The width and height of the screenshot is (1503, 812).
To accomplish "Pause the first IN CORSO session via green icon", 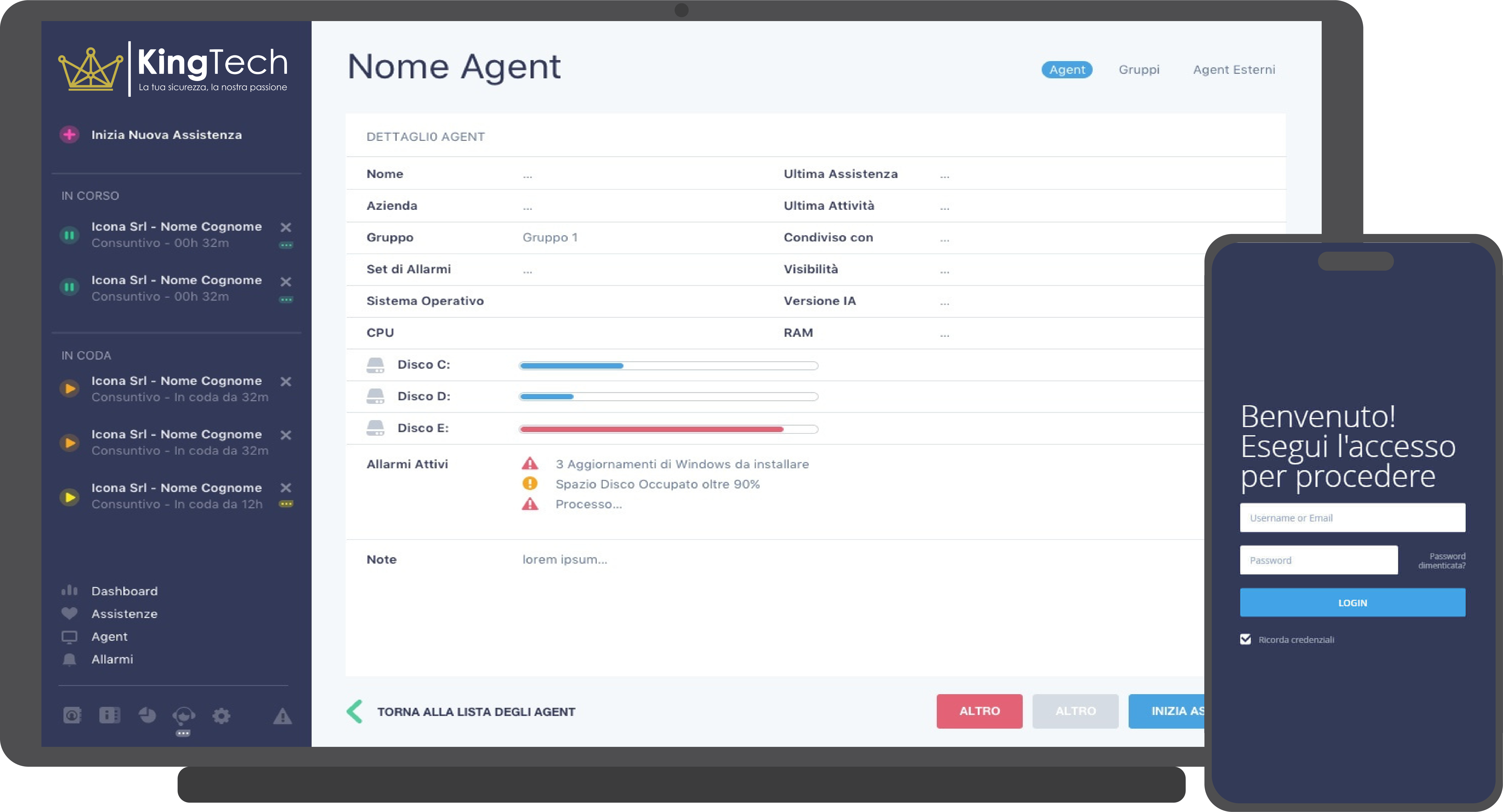I will pos(69,235).
